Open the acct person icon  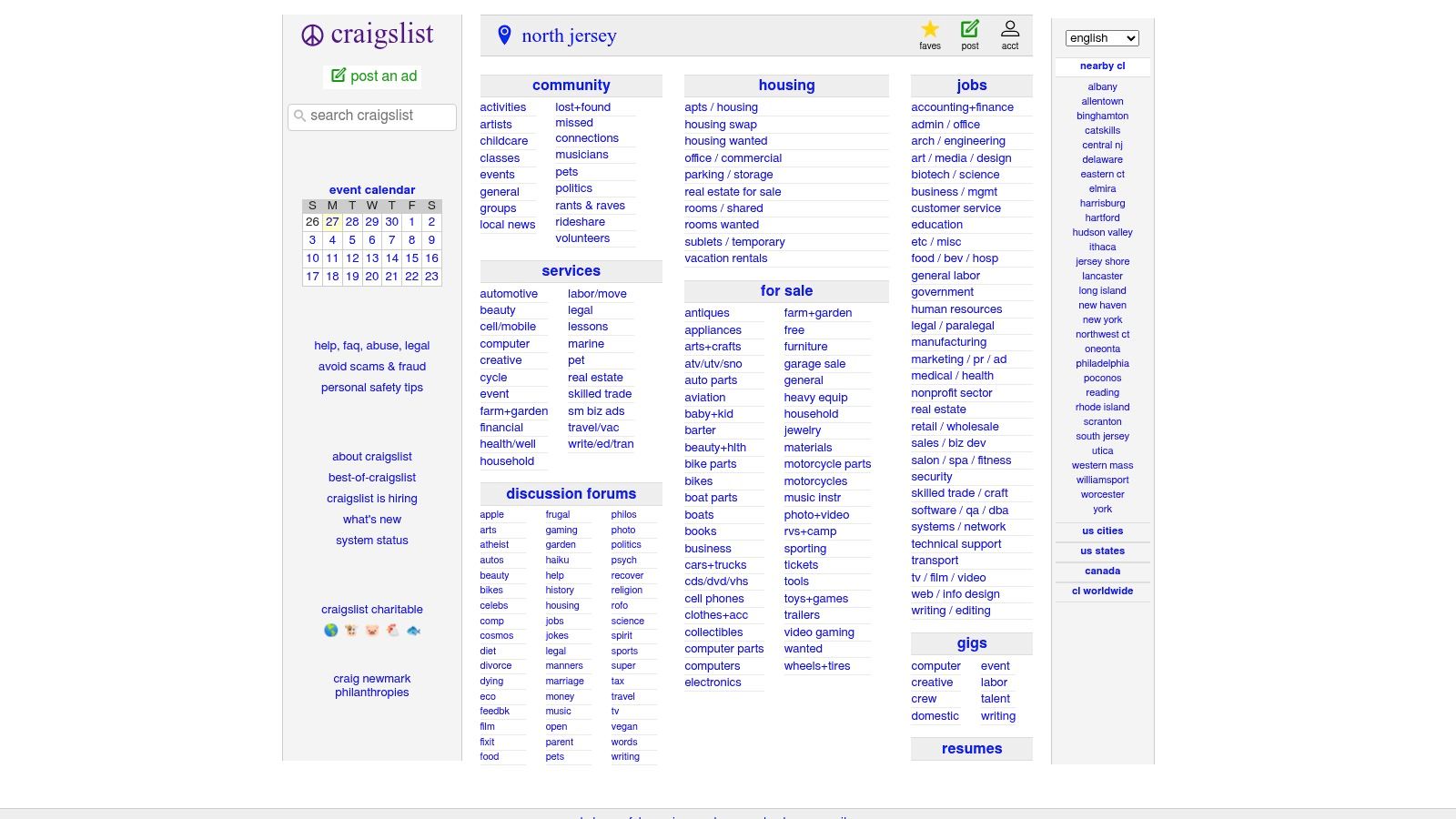pyautogui.click(x=1010, y=29)
